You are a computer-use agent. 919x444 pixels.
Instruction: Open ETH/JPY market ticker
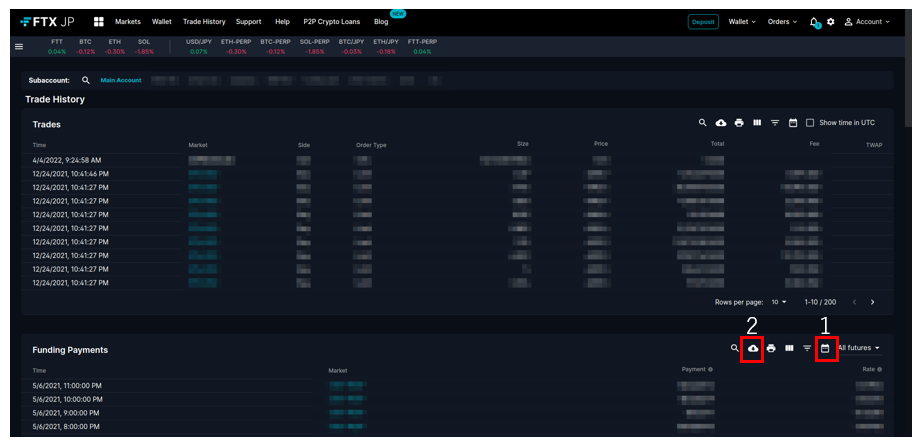pos(386,46)
